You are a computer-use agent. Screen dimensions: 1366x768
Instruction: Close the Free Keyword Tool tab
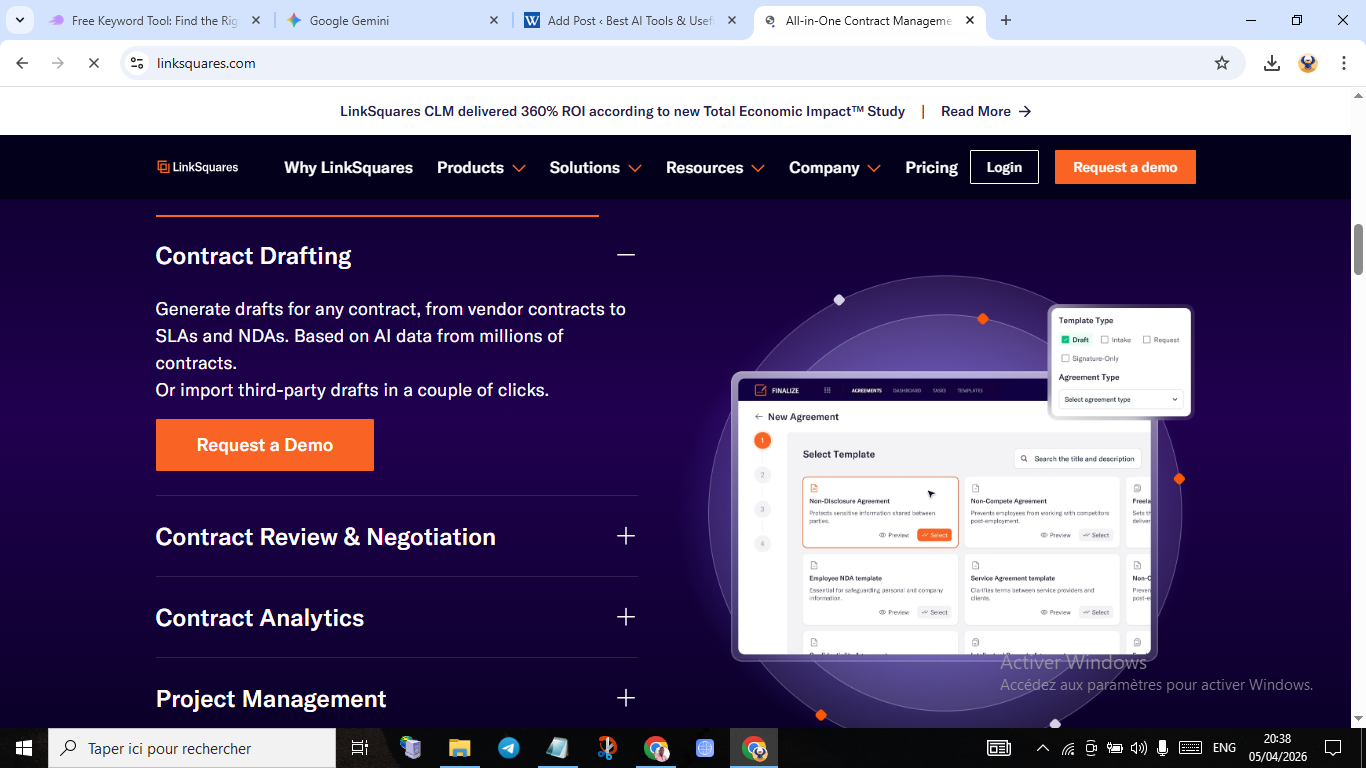pyautogui.click(x=256, y=20)
